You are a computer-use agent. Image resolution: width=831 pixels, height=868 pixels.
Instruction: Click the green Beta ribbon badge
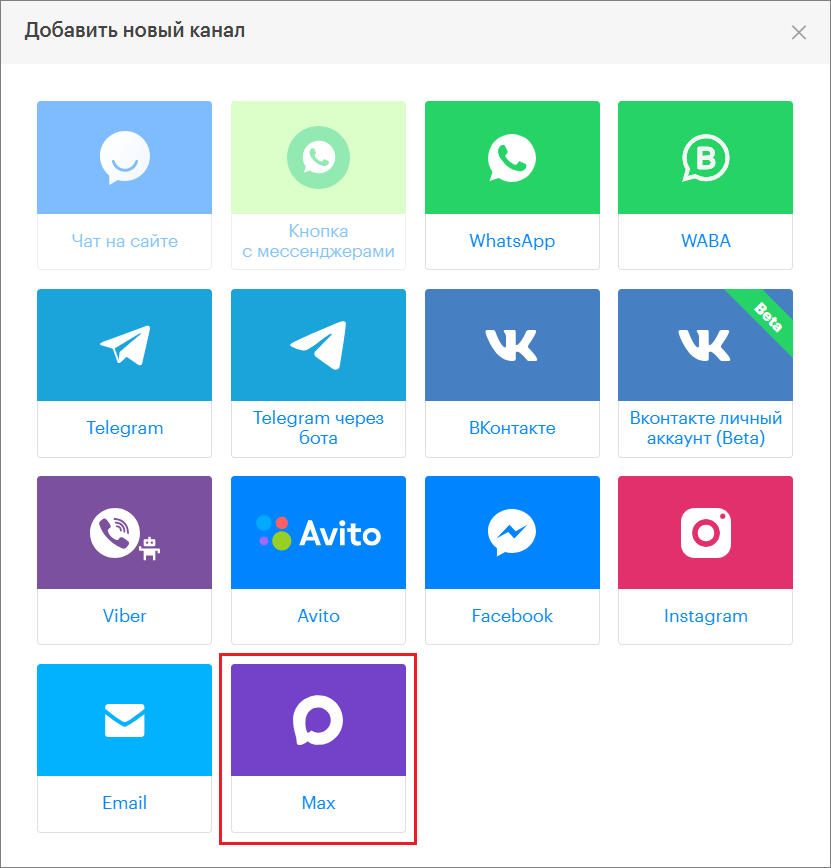click(766, 315)
